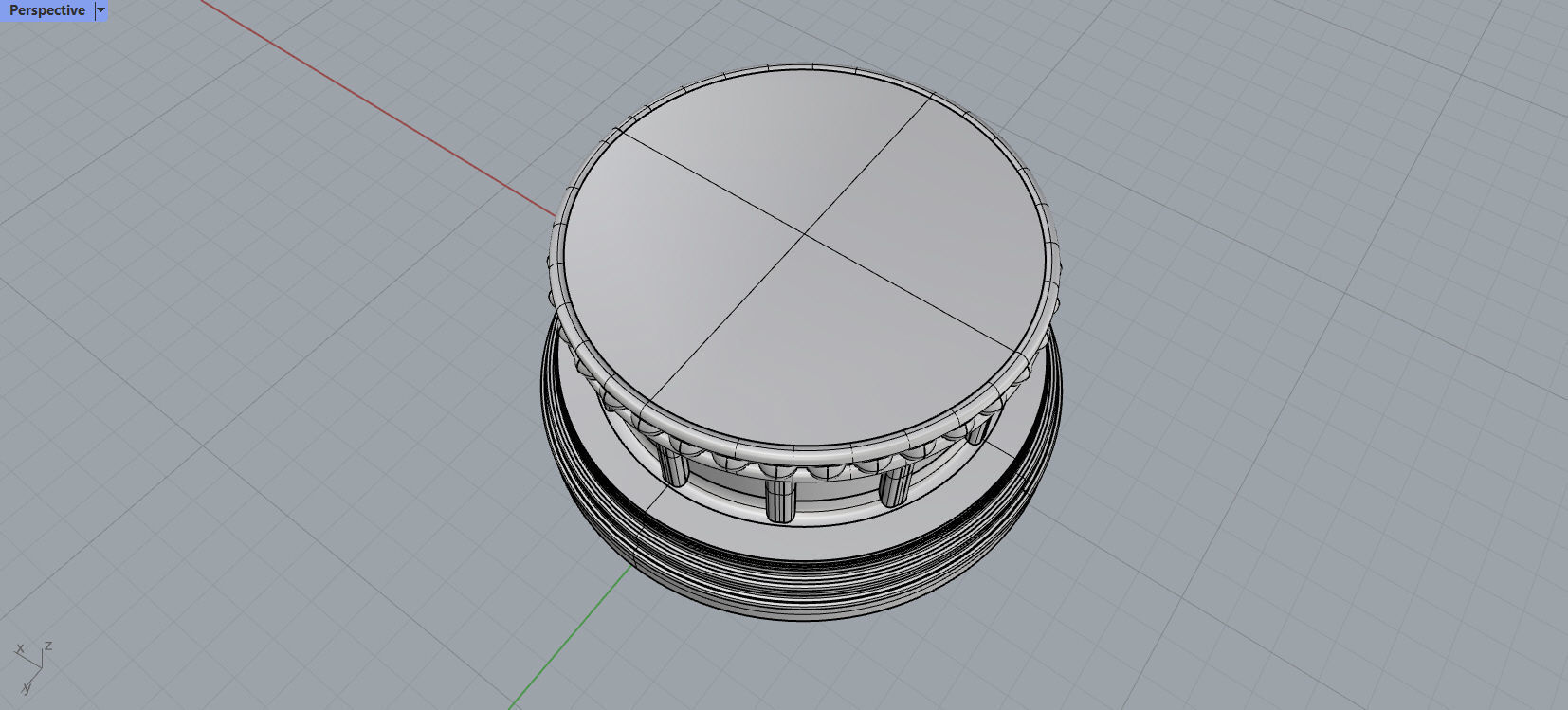
Task: Select the round 3D lid model
Action: [x=802, y=342]
